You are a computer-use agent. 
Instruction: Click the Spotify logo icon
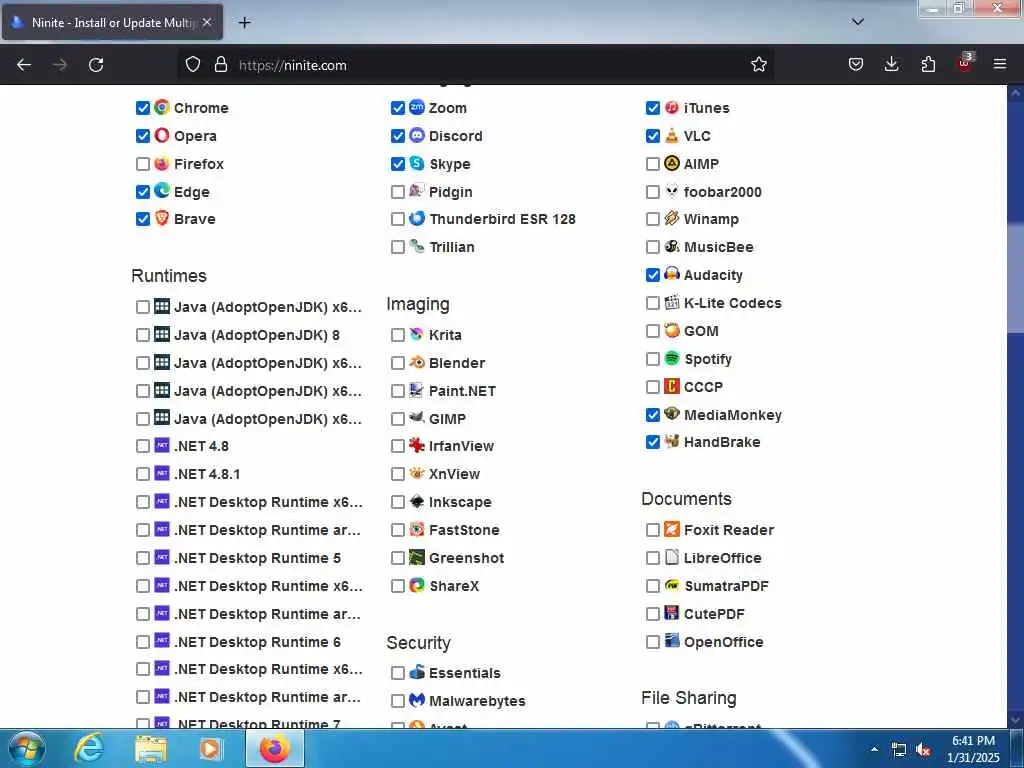click(671, 359)
